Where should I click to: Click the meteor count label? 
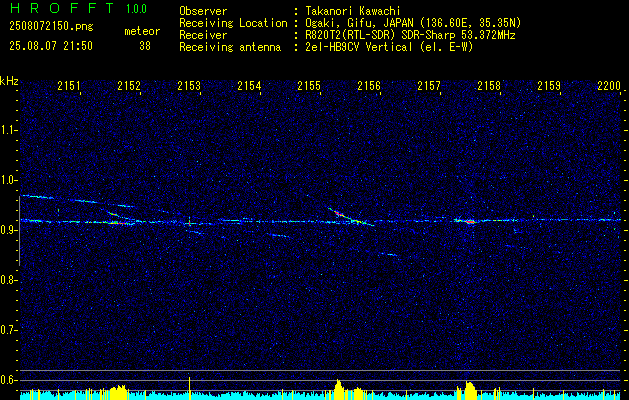point(142,31)
